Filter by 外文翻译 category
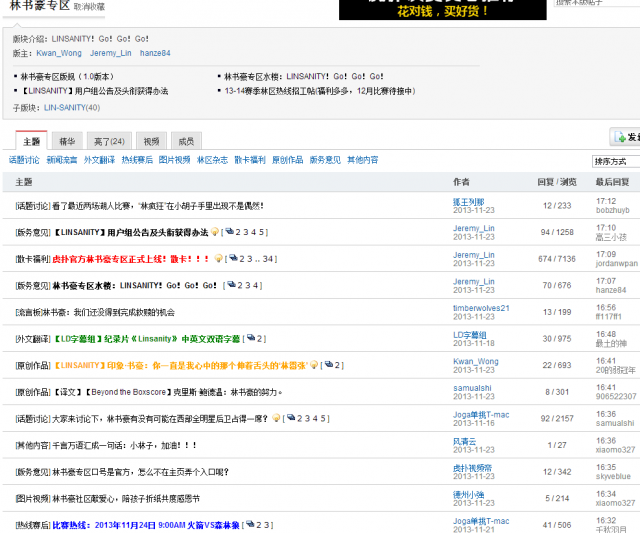The height and width of the screenshot is (533, 640). [99, 160]
